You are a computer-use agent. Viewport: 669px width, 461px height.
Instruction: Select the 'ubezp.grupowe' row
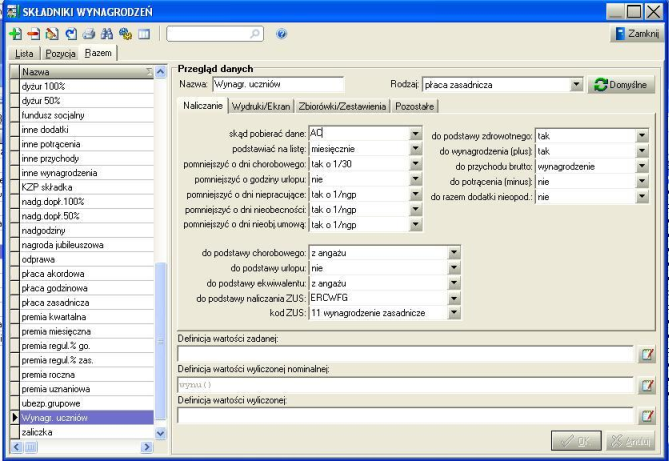pyautogui.click(x=87, y=403)
